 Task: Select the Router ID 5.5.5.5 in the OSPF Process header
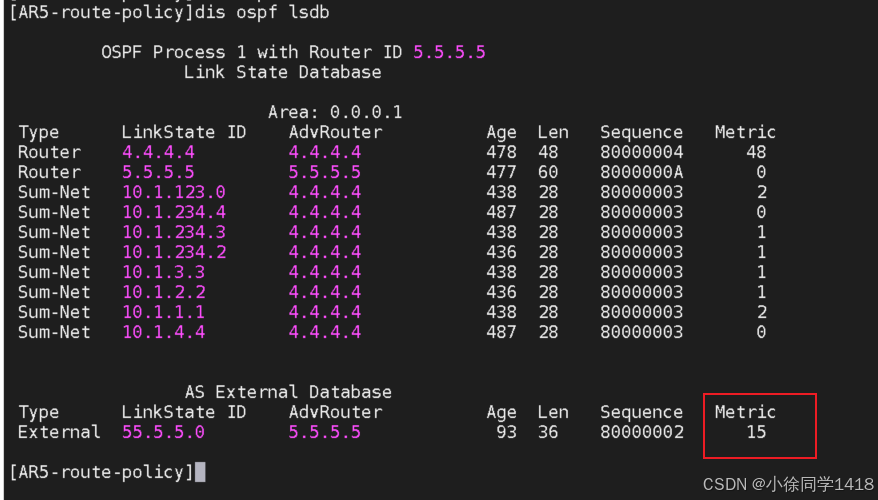pyautogui.click(x=449, y=52)
